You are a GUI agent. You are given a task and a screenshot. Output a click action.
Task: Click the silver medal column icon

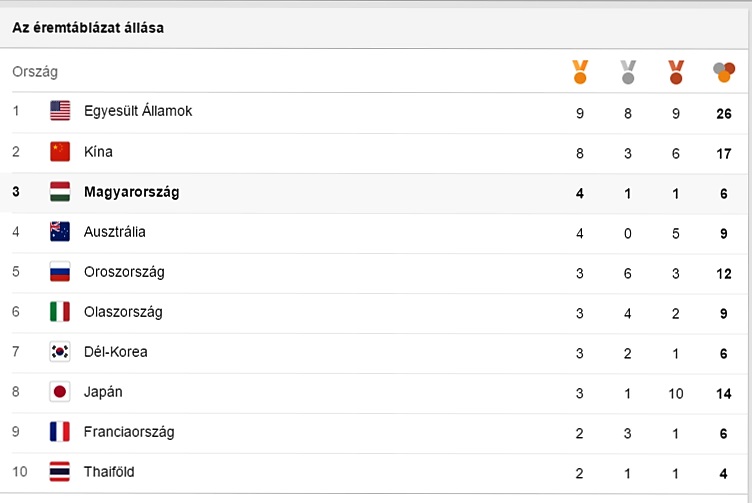pos(628,72)
